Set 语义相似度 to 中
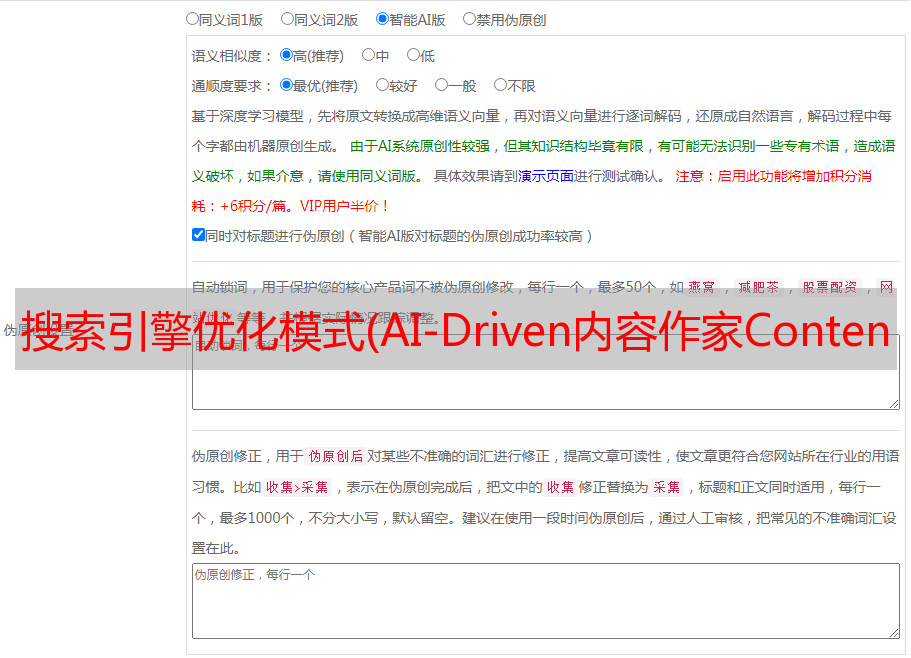Image resolution: width=911 pixels, height=658 pixels. (368, 55)
